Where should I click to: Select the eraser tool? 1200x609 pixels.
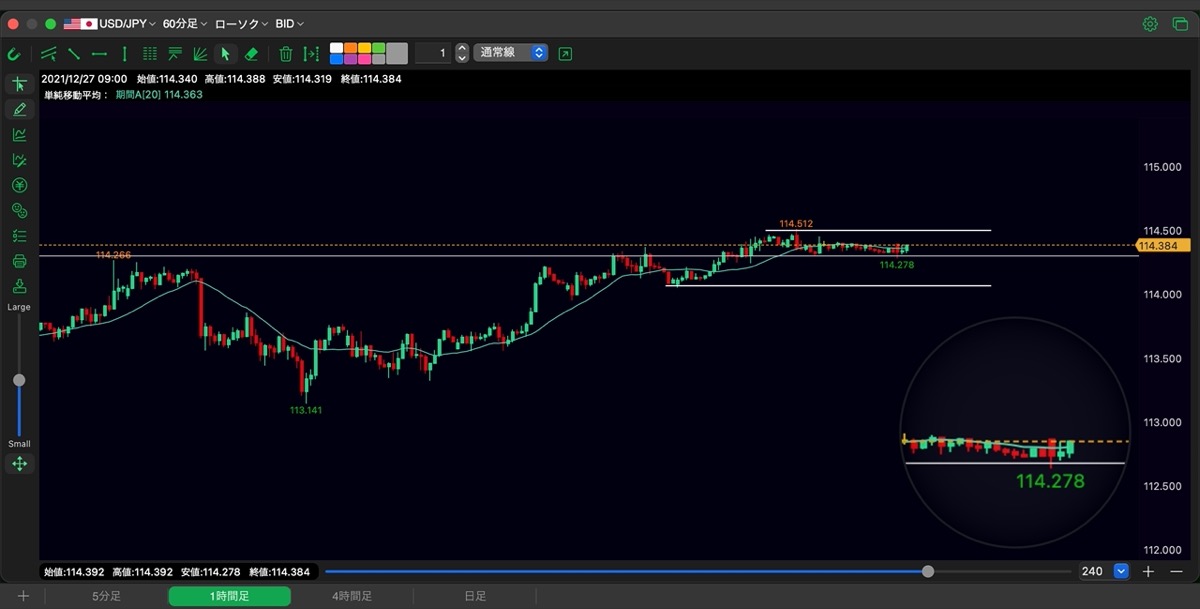[x=251, y=54]
